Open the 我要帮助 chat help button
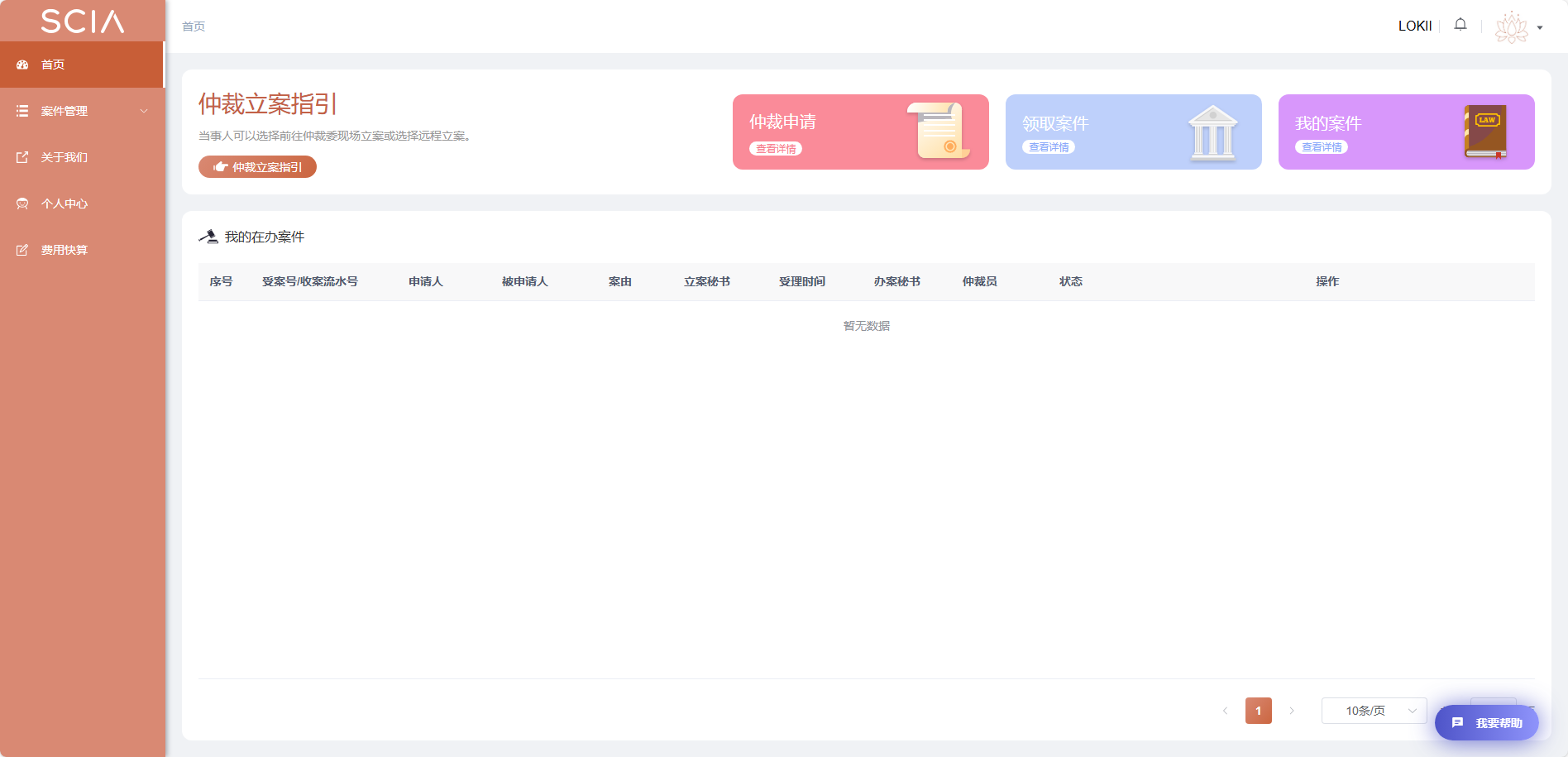The height and width of the screenshot is (757, 1568). [x=1487, y=723]
